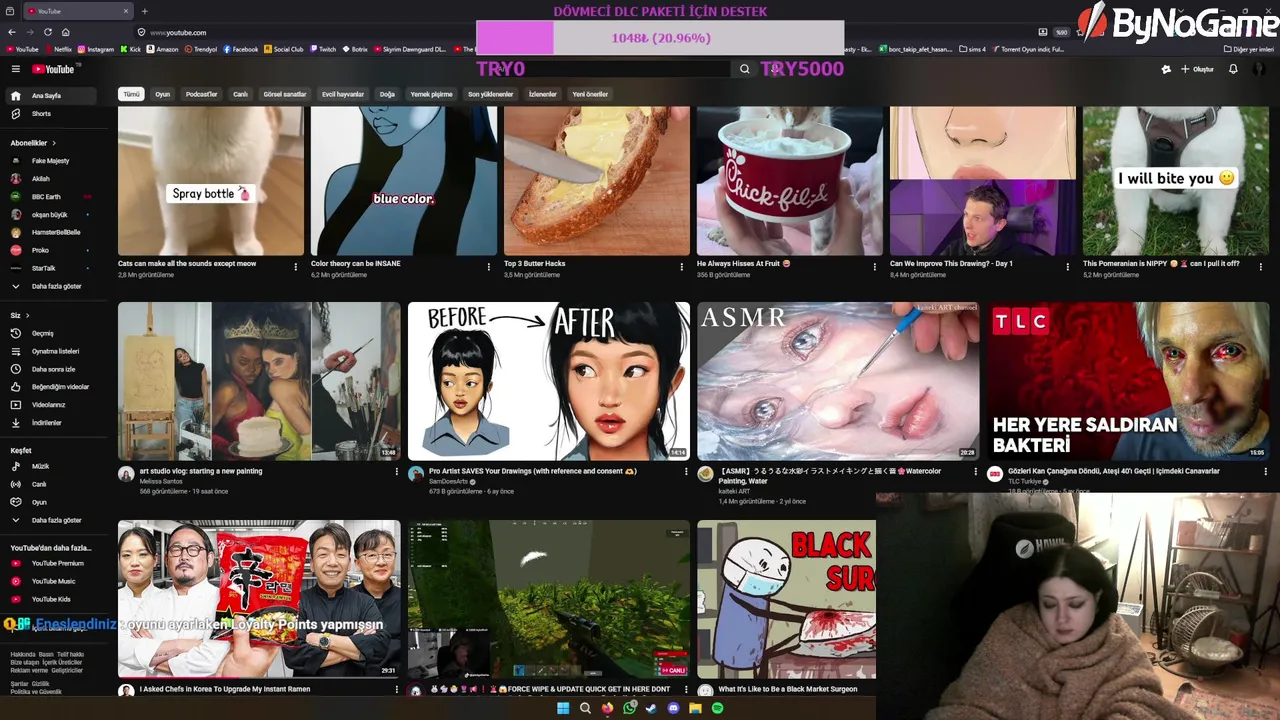The height and width of the screenshot is (720, 1280).
Task: Select the Evcil hayvanlar filter chip
Action: pyautogui.click(x=343, y=94)
